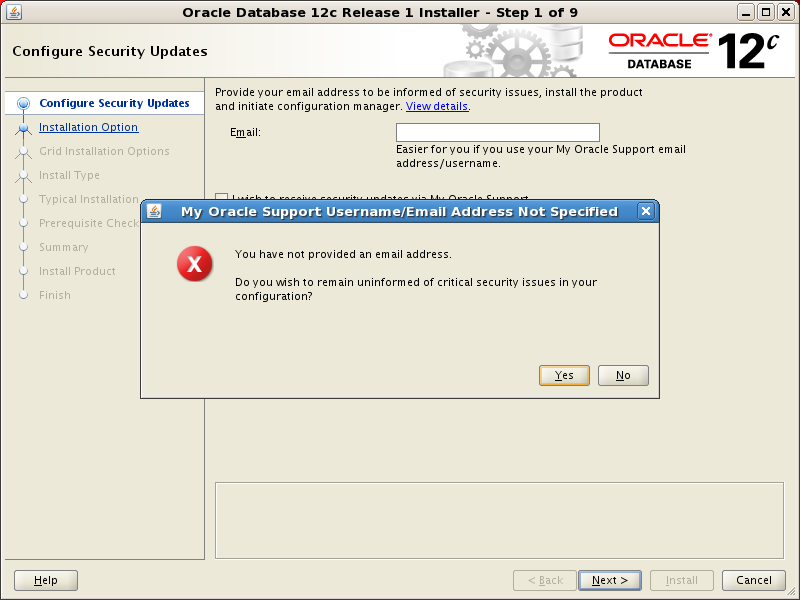
Task: Click the Configure Security Updates step bullet icon
Action: click(x=23, y=104)
